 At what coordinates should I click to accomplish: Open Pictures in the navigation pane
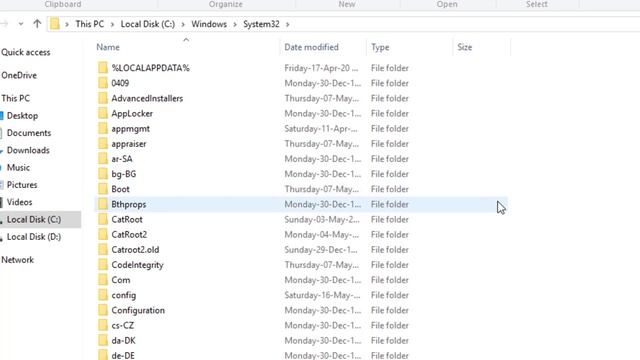click(22, 184)
